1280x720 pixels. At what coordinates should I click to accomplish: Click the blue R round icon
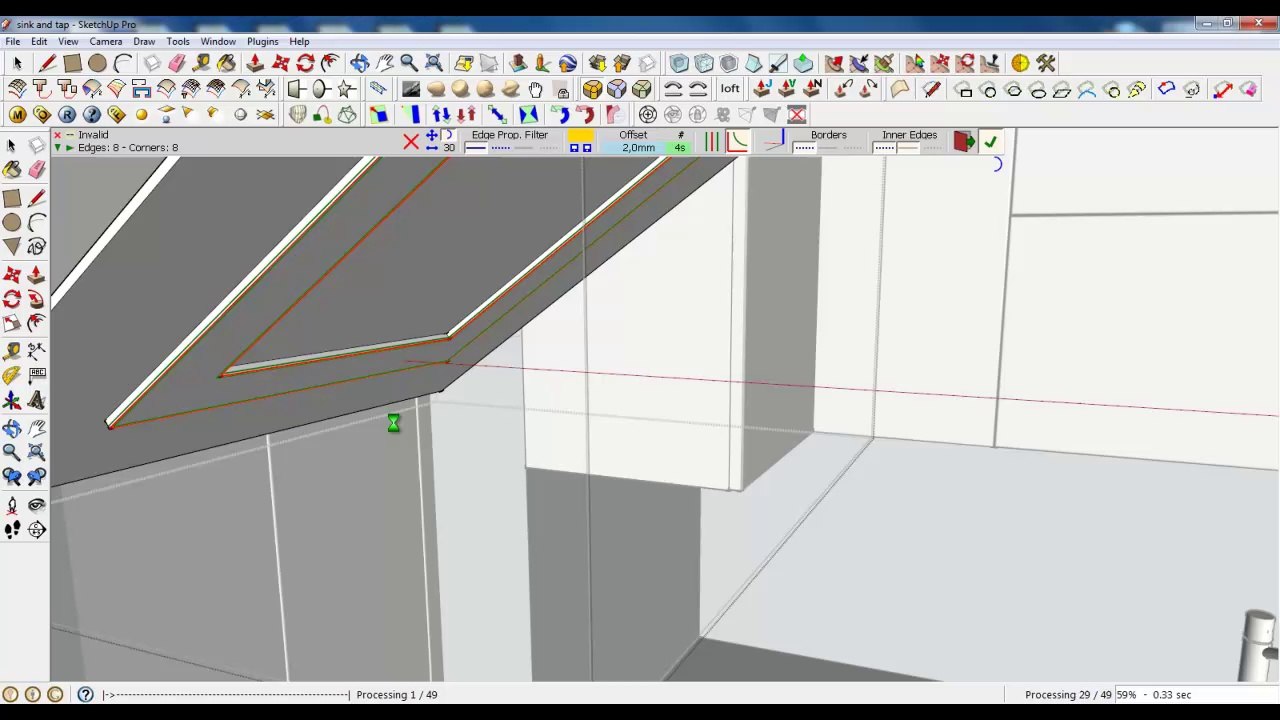(x=67, y=115)
